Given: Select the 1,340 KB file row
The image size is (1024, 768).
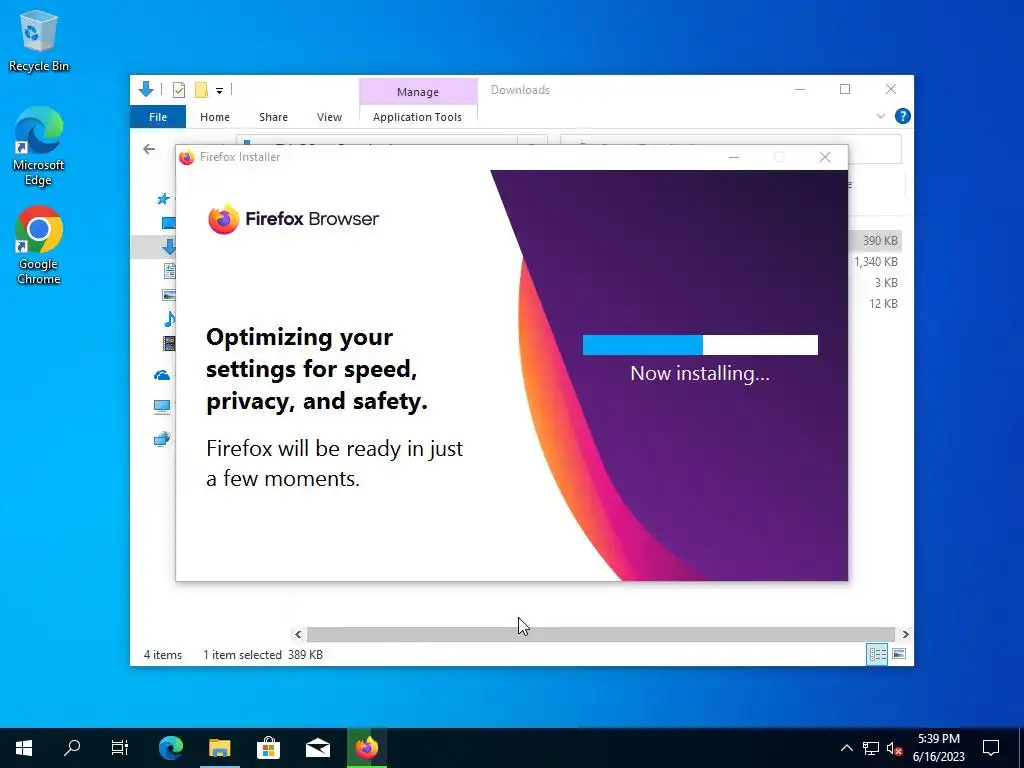Looking at the screenshot, I should (x=875, y=261).
